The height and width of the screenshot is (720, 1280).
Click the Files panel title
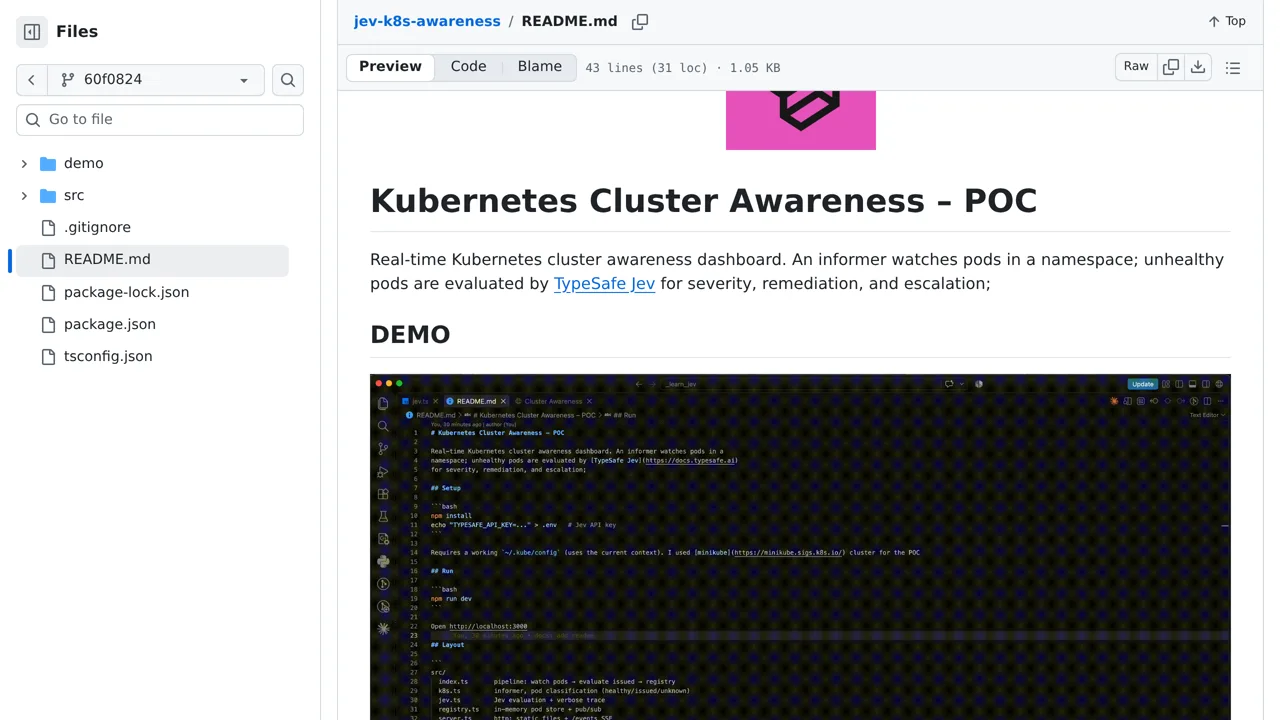tap(77, 32)
